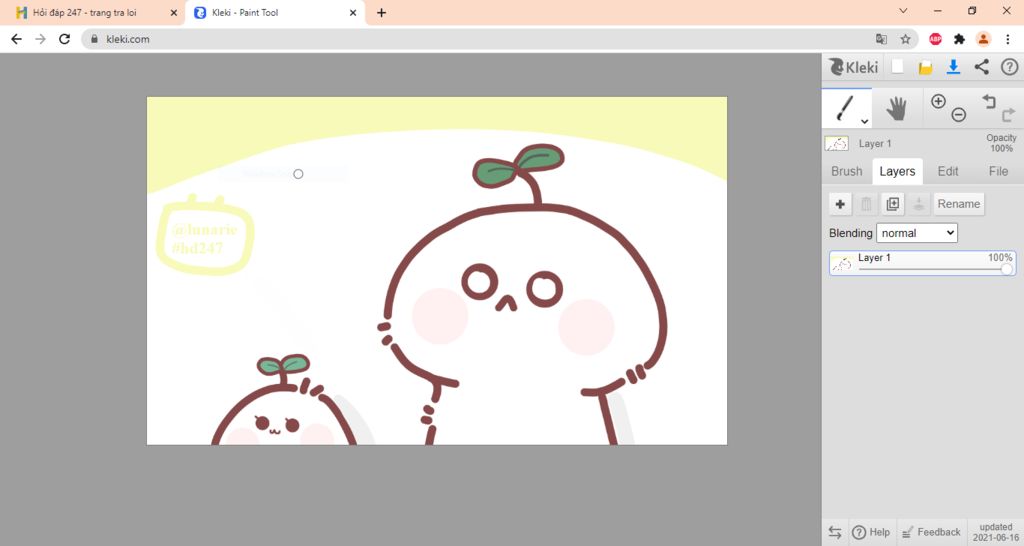The height and width of the screenshot is (546, 1024).
Task: Open the tab search chevron
Action: coord(903,11)
